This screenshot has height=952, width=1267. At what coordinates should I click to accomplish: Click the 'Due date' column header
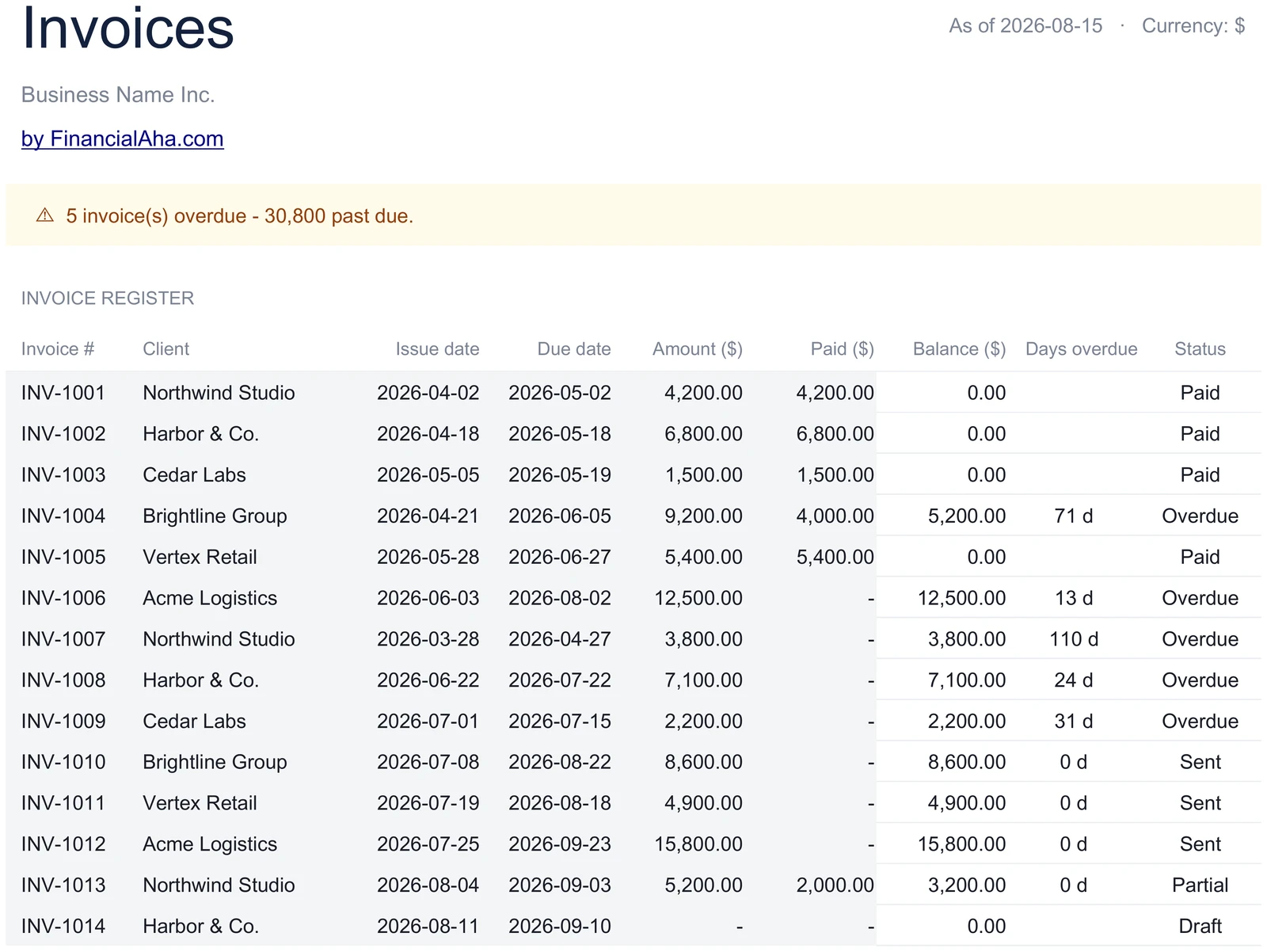(x=574, y=349)
